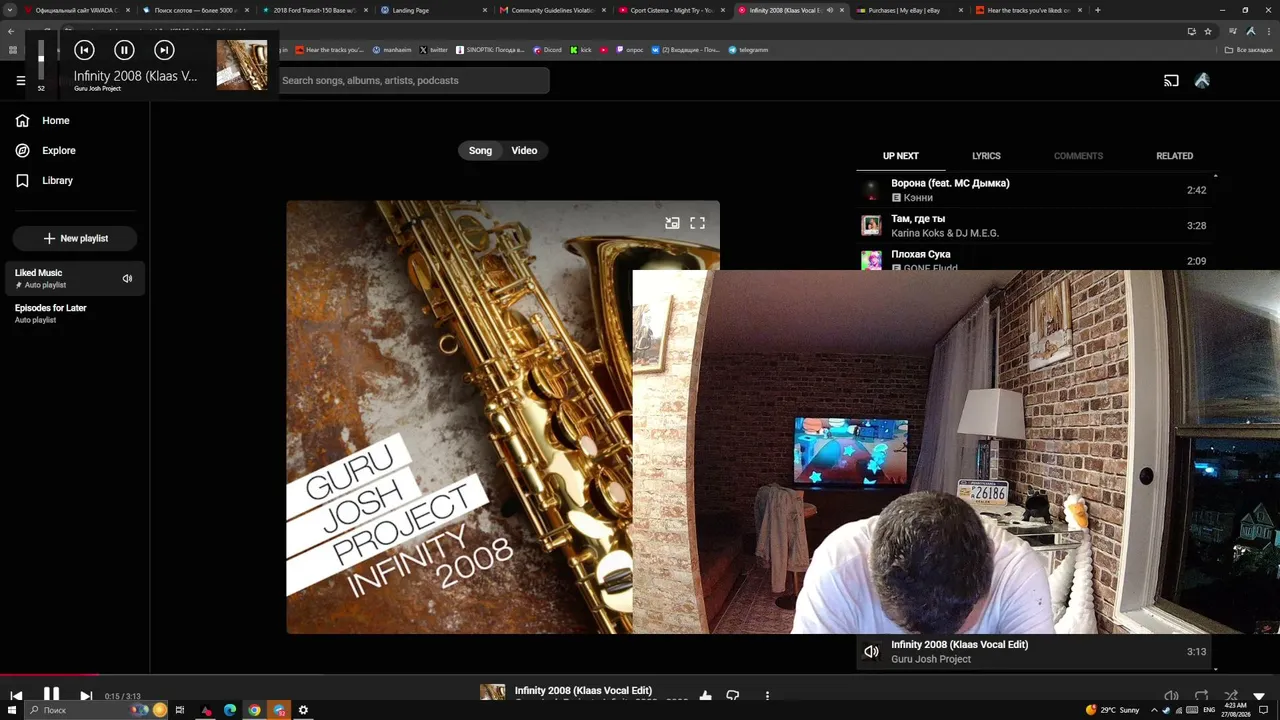Open Discord bookmark
Viewport: 1280px width, 720px height.
click(547, 50)
